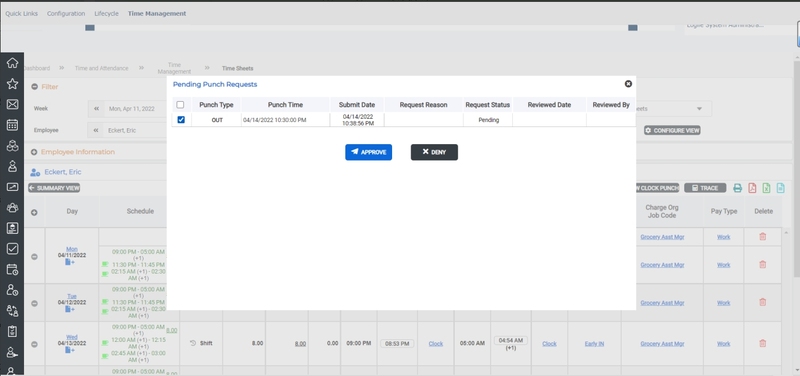Open the stacked cubes icon in the sidebar
Image resolution: width=800 pixels, height=376 pixels.
point(12,145)
